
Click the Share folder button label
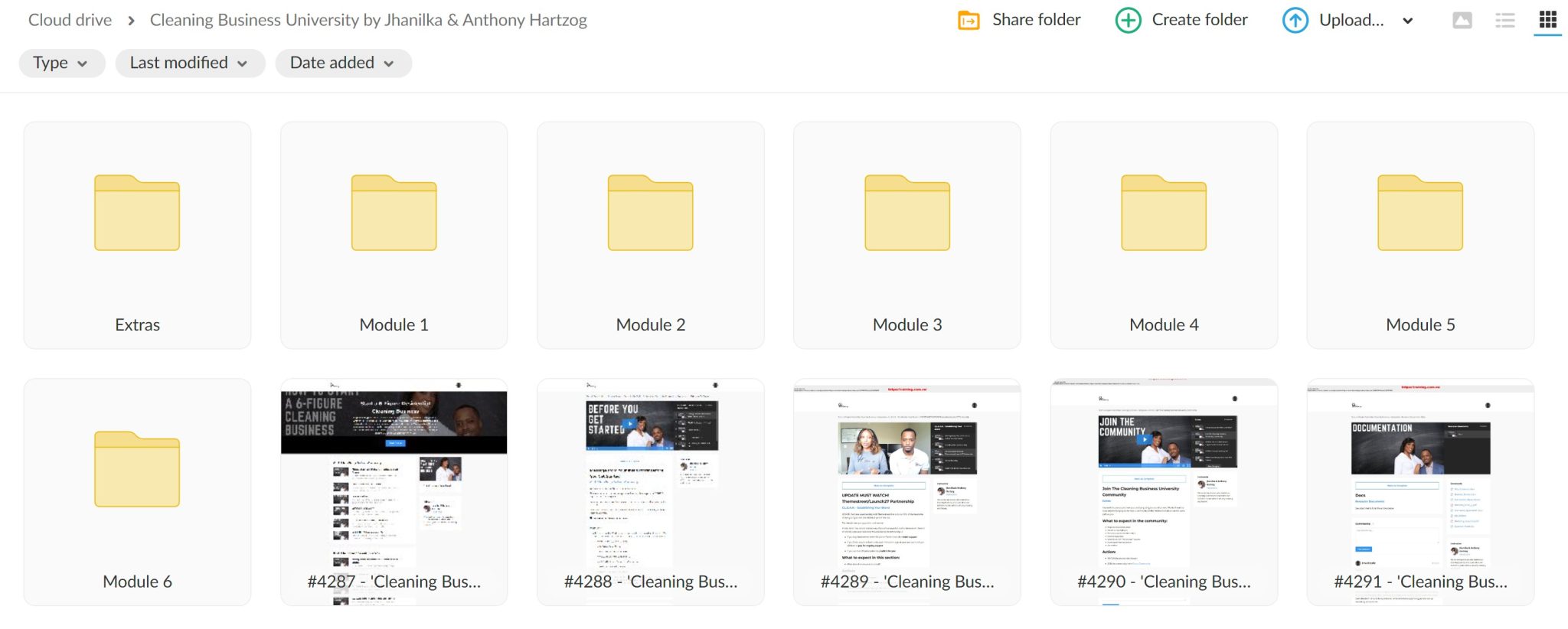click(1037, 20)
